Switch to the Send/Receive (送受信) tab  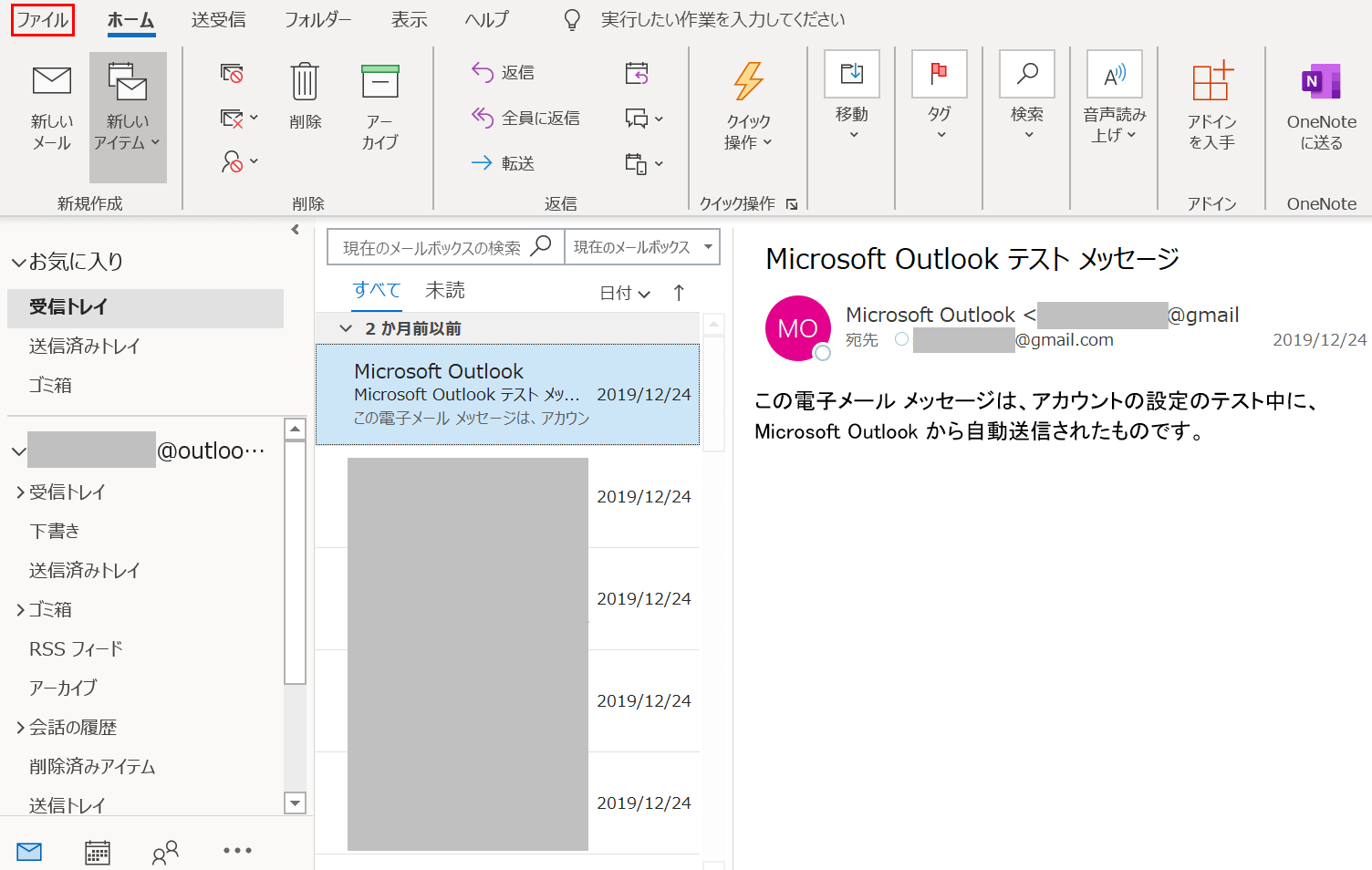point(218,20)
